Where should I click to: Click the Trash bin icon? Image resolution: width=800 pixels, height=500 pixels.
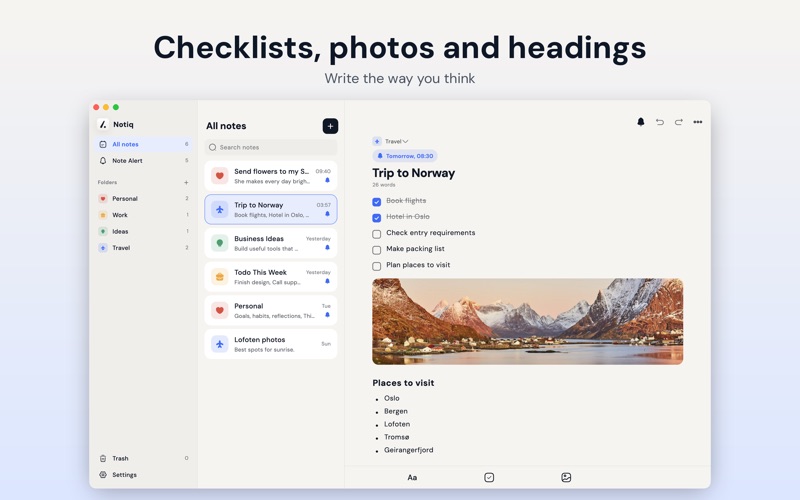coord(103,458)
